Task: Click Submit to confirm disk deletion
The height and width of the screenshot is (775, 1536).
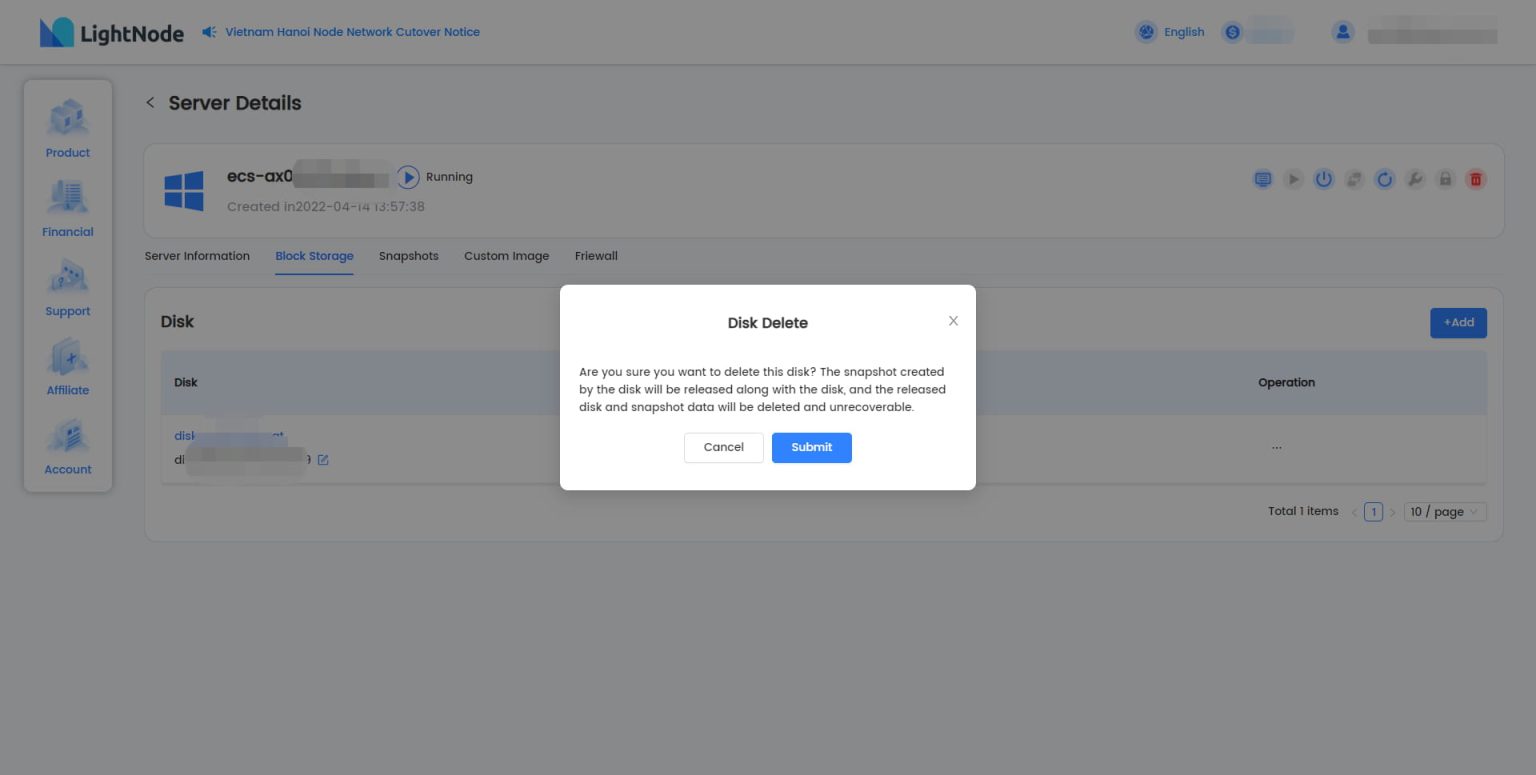Action: (x=811, y=447)
